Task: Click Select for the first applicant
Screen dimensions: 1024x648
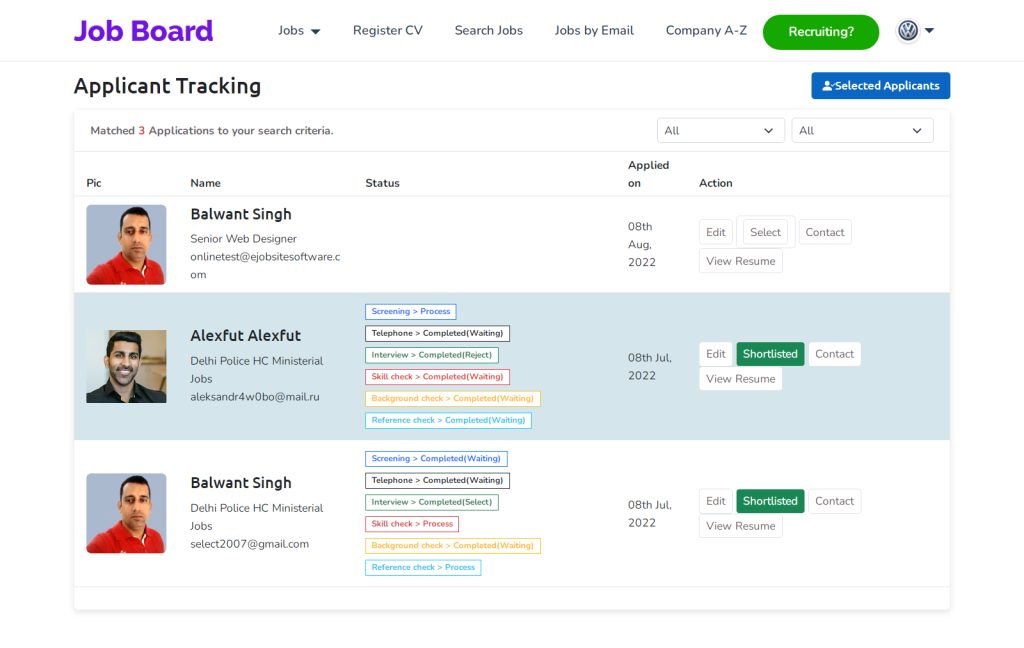Action: pyautogui.click(x=766, y=231)
